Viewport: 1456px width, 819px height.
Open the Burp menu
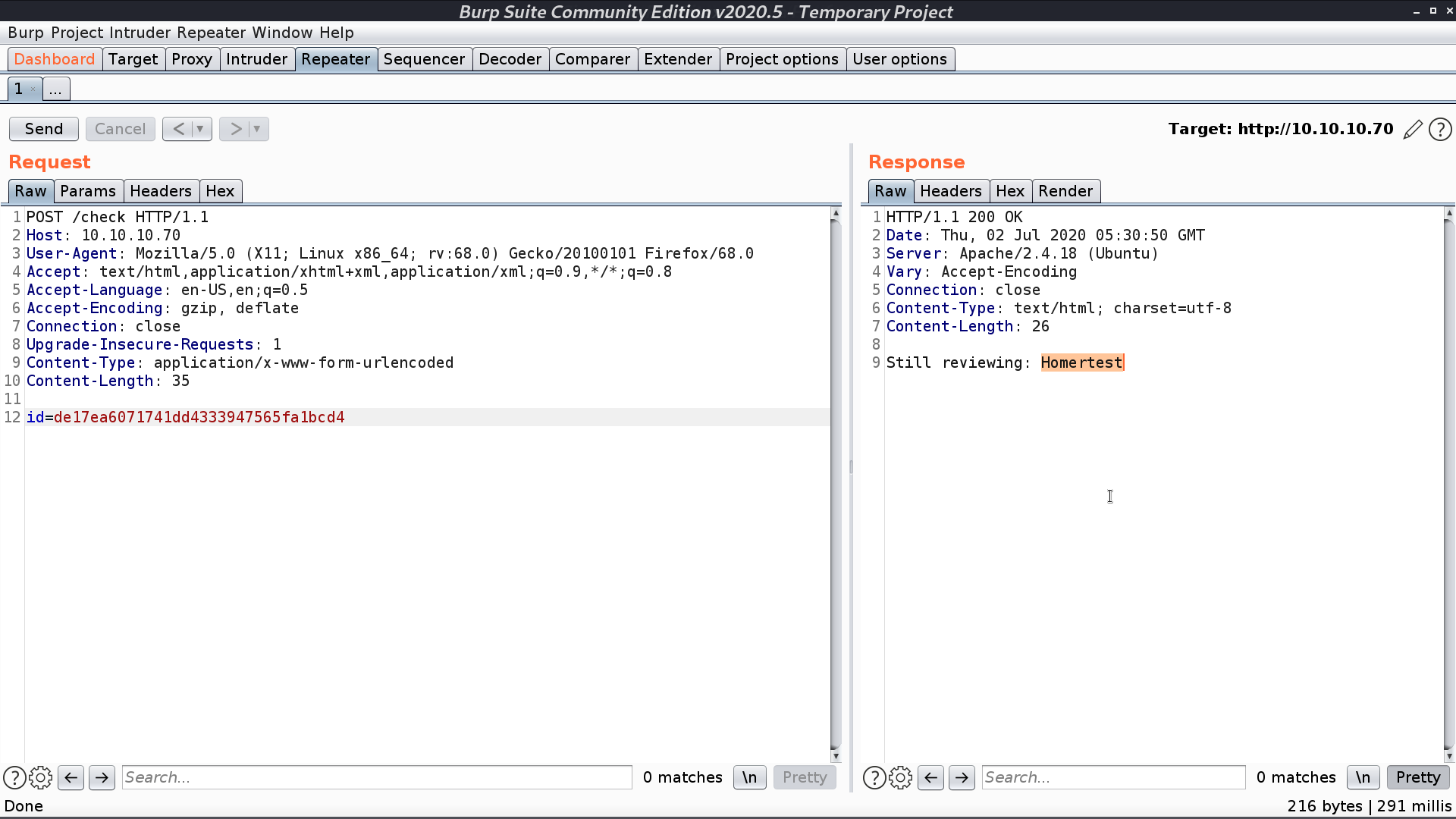[x=26, y=33]
